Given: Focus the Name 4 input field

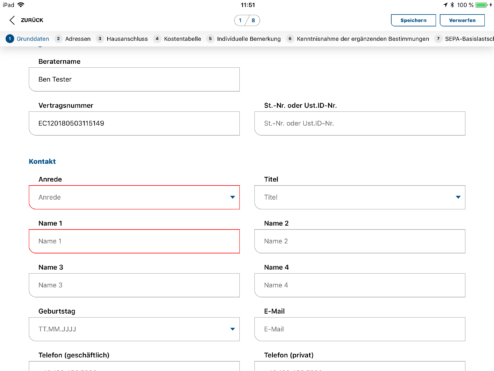Looking at the screenshot, I should (360, 285).
